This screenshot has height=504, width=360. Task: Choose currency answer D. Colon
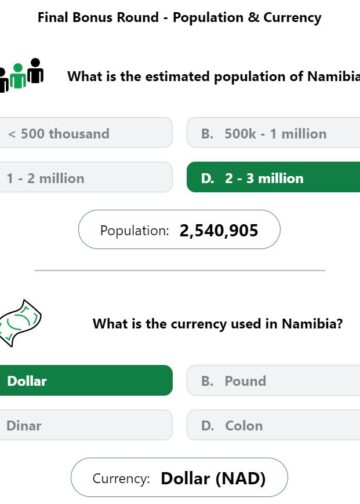pos(273,425)
